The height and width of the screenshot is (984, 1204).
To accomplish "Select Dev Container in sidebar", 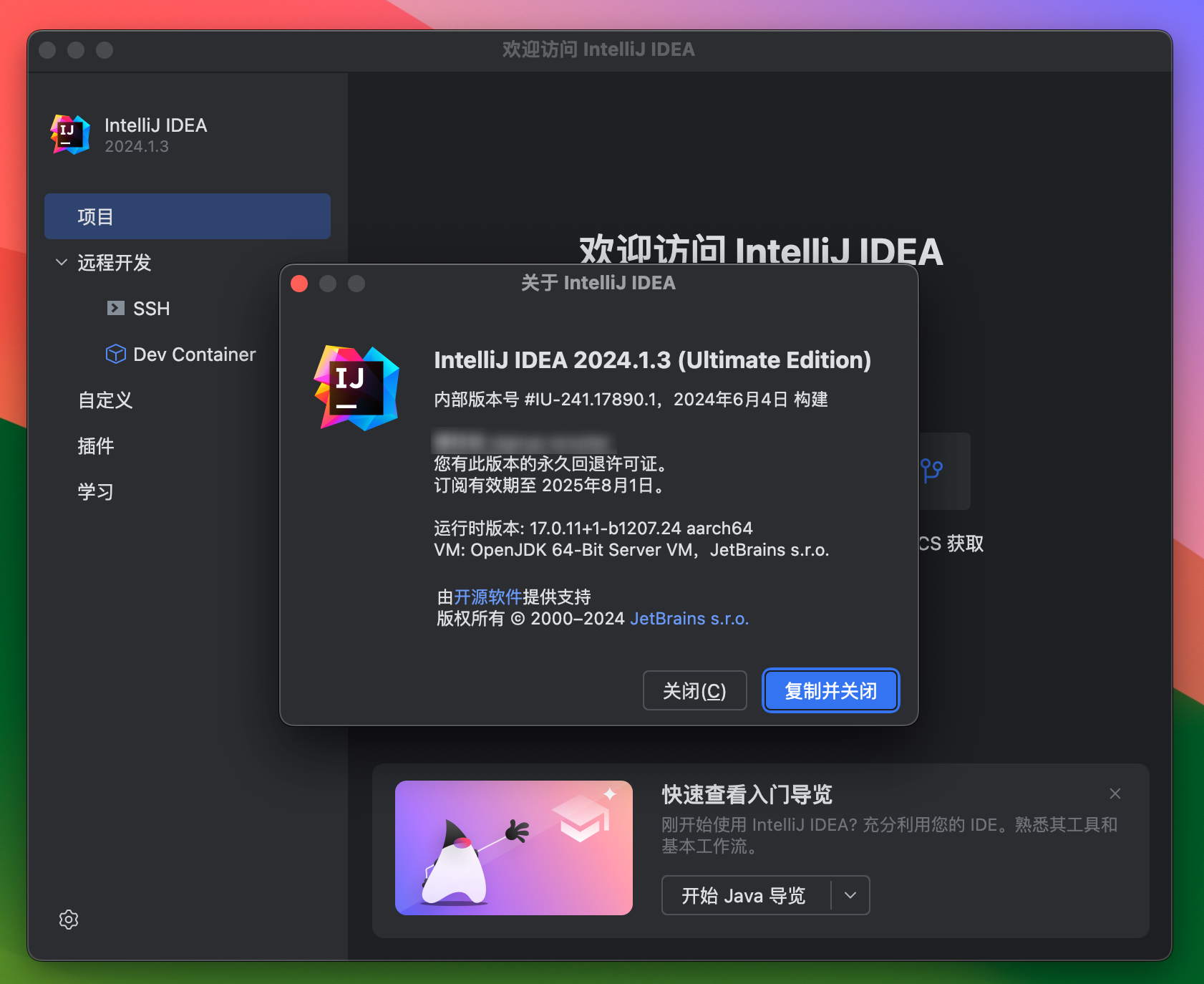I will tap(195, 354).
